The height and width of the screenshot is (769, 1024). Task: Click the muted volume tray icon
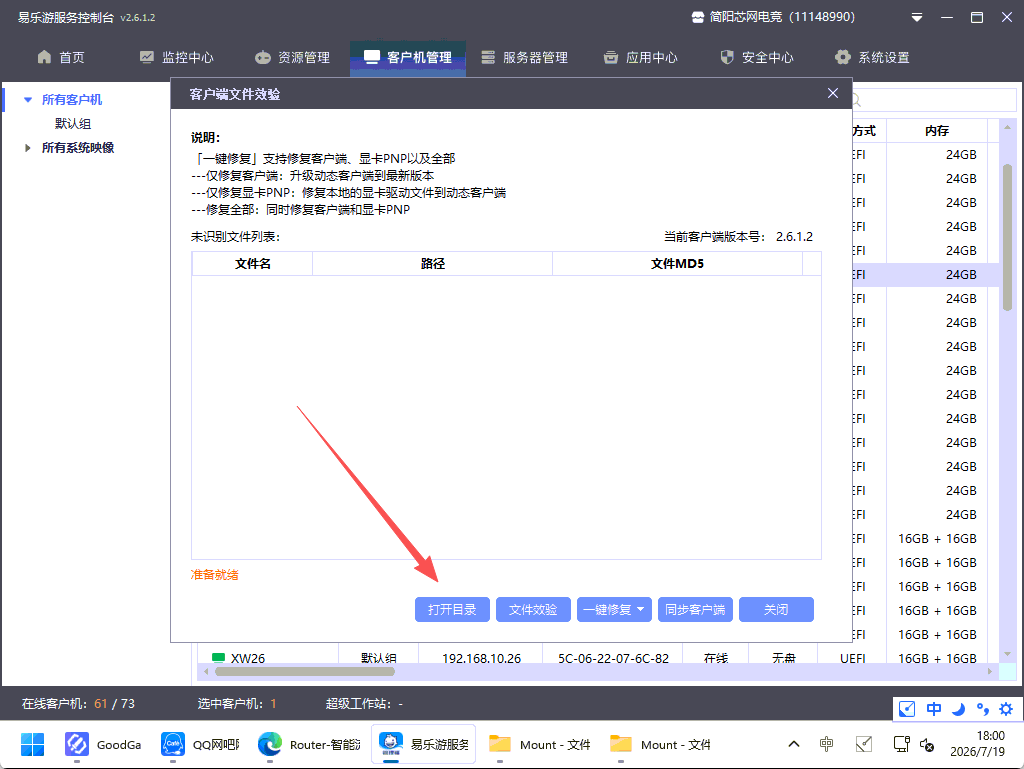927,745
